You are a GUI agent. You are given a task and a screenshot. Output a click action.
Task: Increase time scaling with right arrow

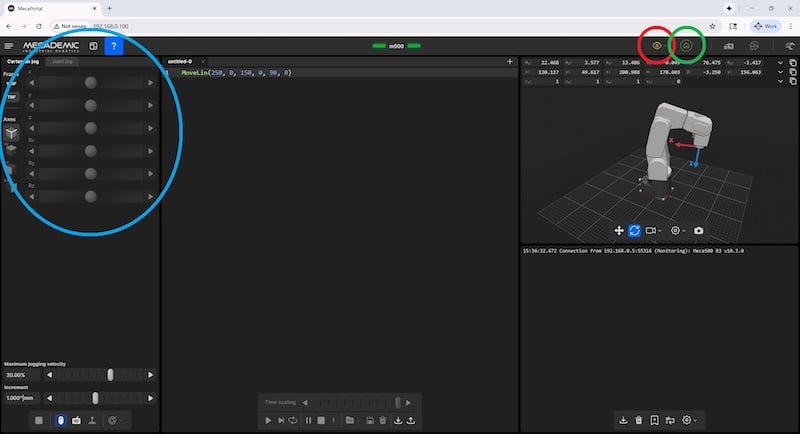click(x=408, y=402)
